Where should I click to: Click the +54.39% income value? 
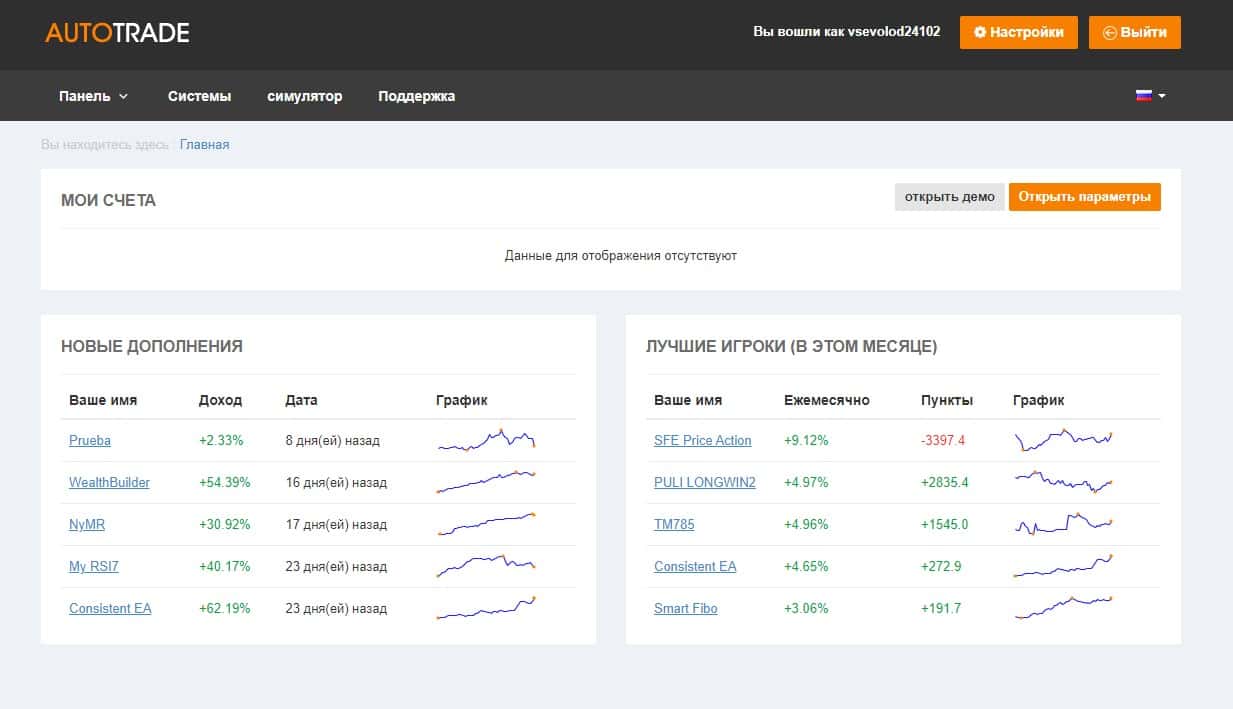click(225, 482)
